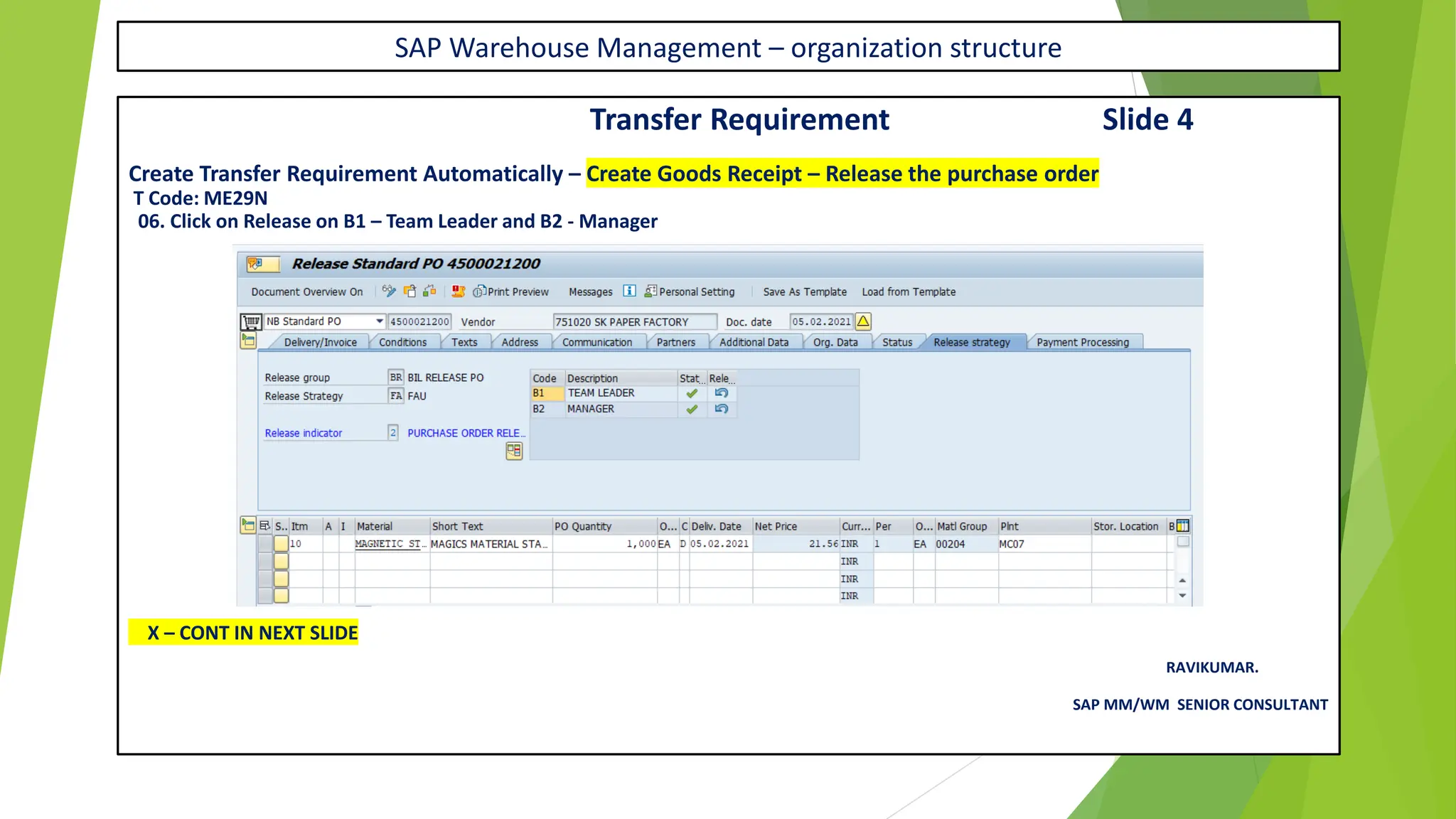
Task: Click Net Price cell 21.56
Action: coord(796,544)
